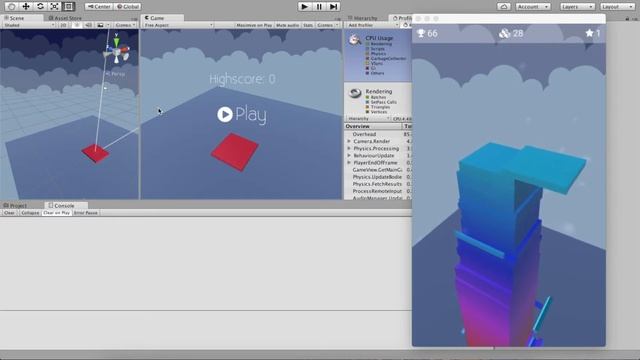Expand PlayerEndOfFrame row
This screenshot has width=640, height=360.
pos(349,163)
